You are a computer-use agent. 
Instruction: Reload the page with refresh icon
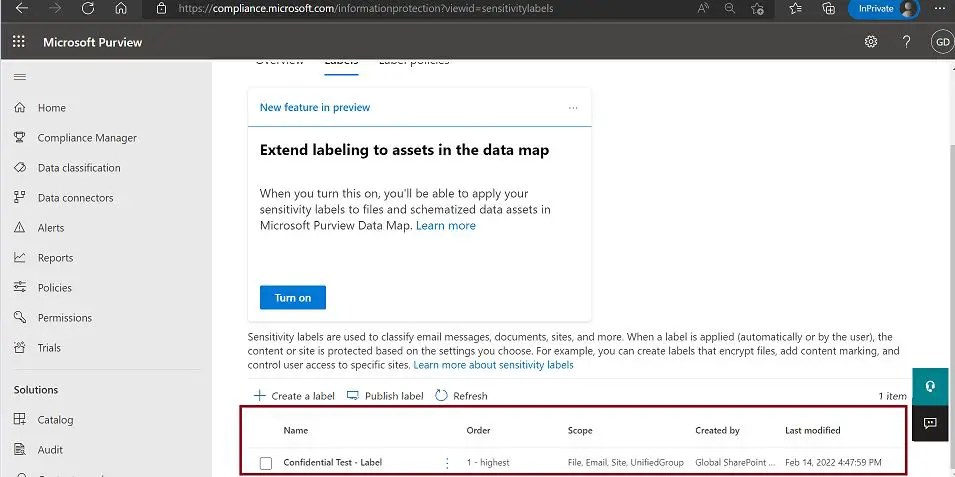88,9
